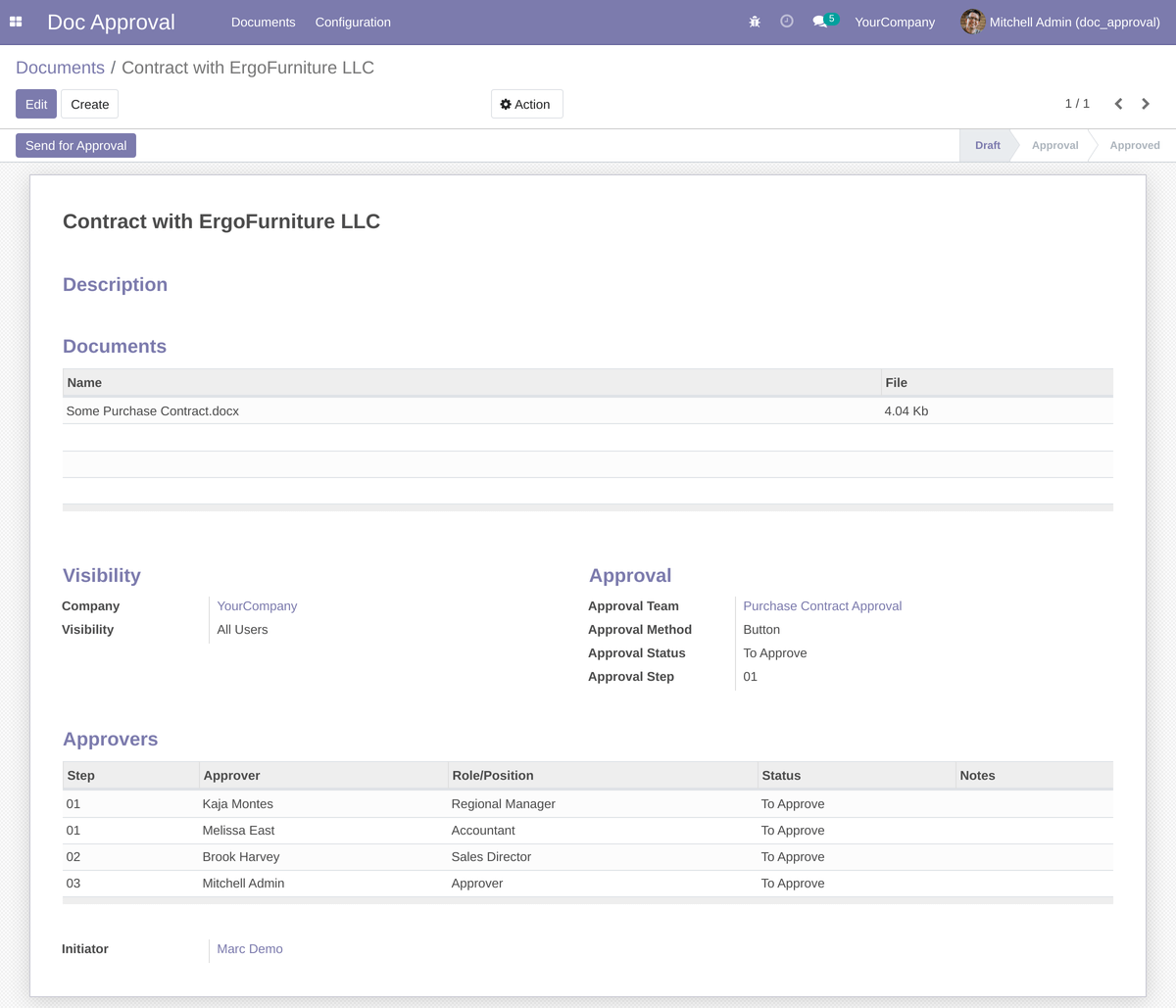Open the YourCompany company switcher
The image size is (1176, 1008).
[895, 22]
